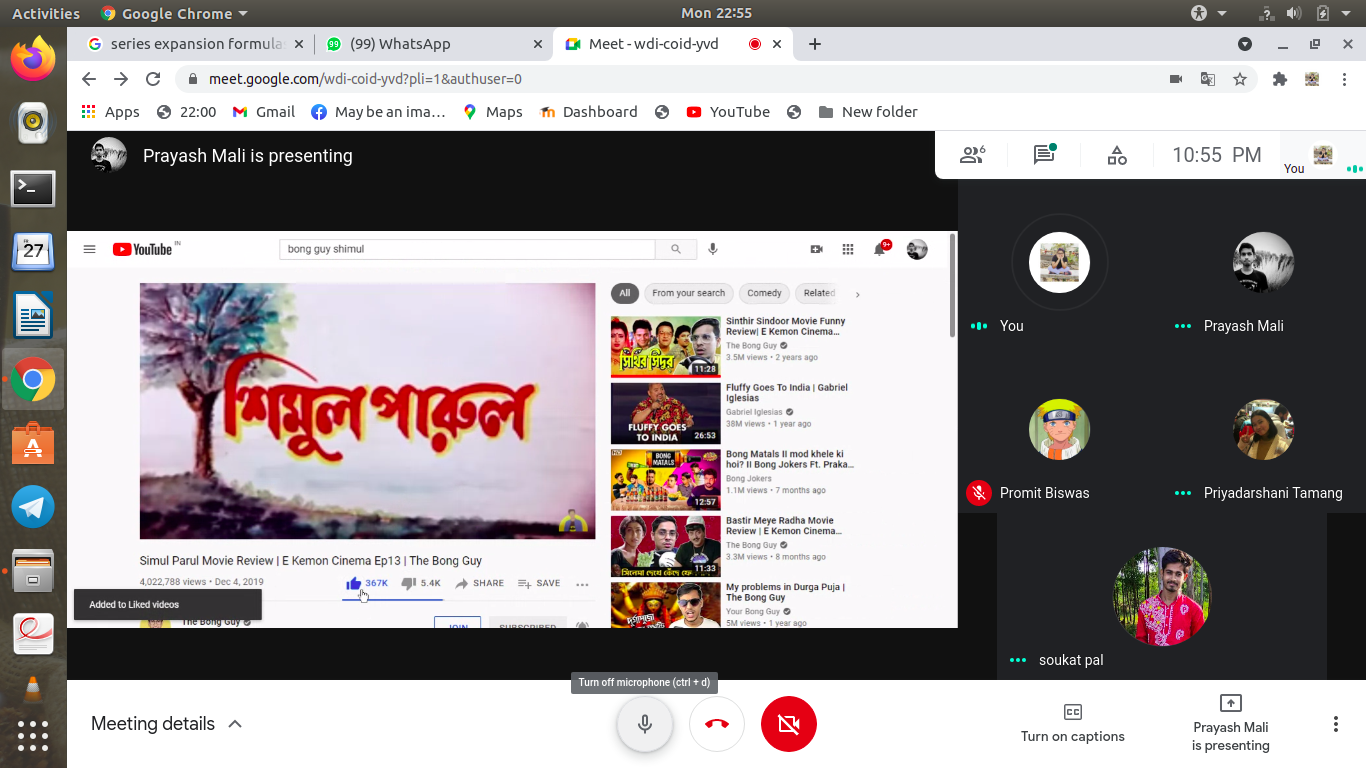Screen dimensions: 1366x768
Task: Open a new Chrome tab
Action: pos(815,44)
